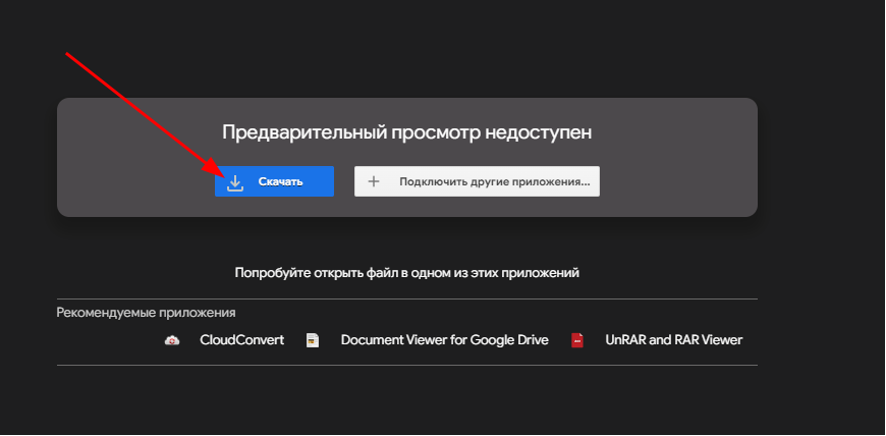The image size is (886, 436).
Task: Click the blue Скачать download button
Action: point(274,181)
